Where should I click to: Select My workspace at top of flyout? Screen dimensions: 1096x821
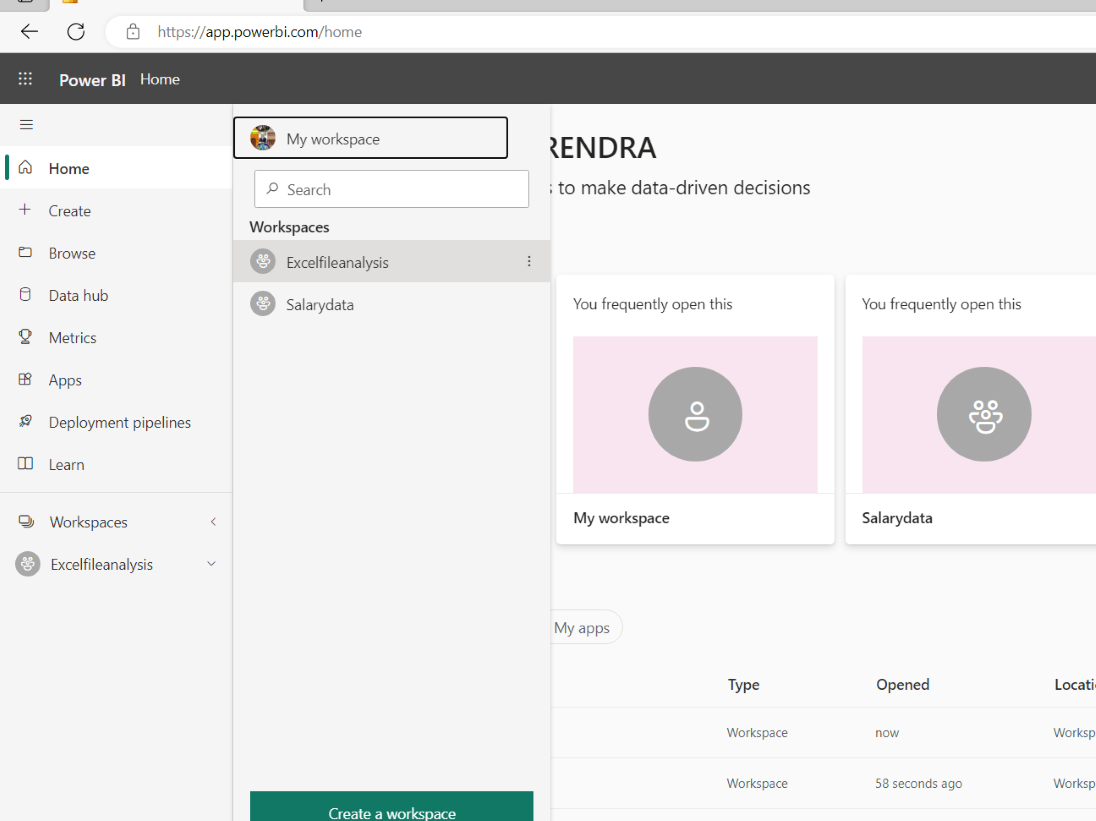370,138
